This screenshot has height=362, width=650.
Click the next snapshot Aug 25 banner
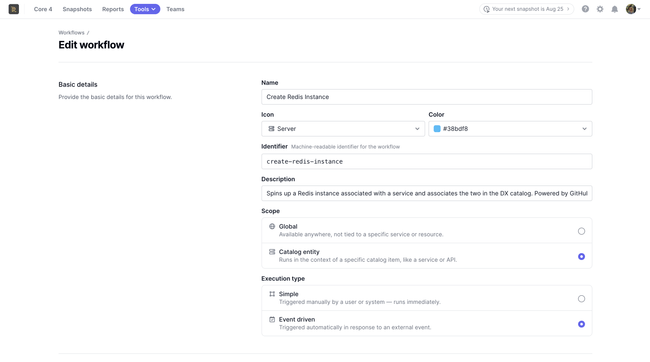point(526,9)
